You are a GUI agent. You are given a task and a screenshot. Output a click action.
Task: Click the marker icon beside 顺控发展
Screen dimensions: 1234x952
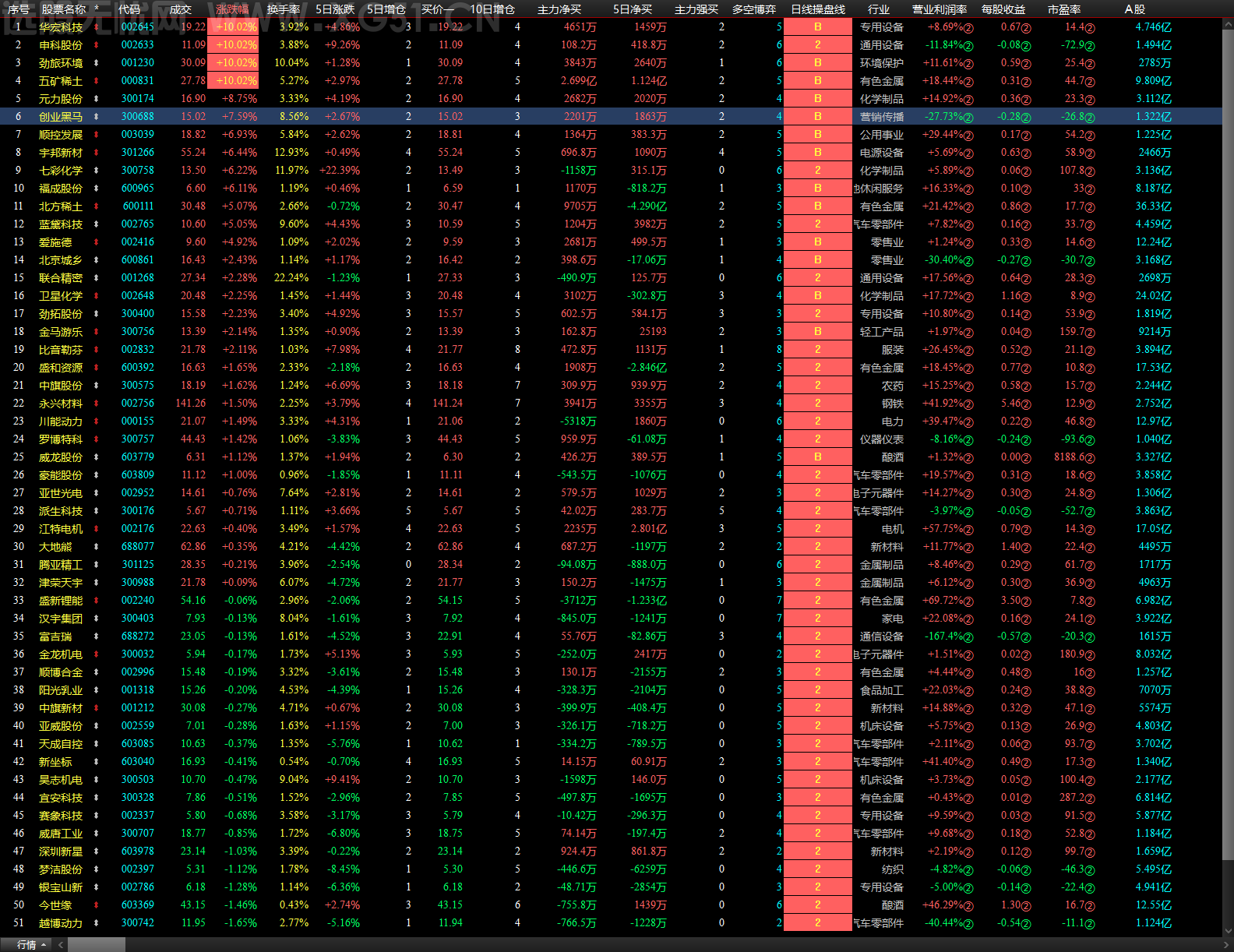click(x=97, y=135)
